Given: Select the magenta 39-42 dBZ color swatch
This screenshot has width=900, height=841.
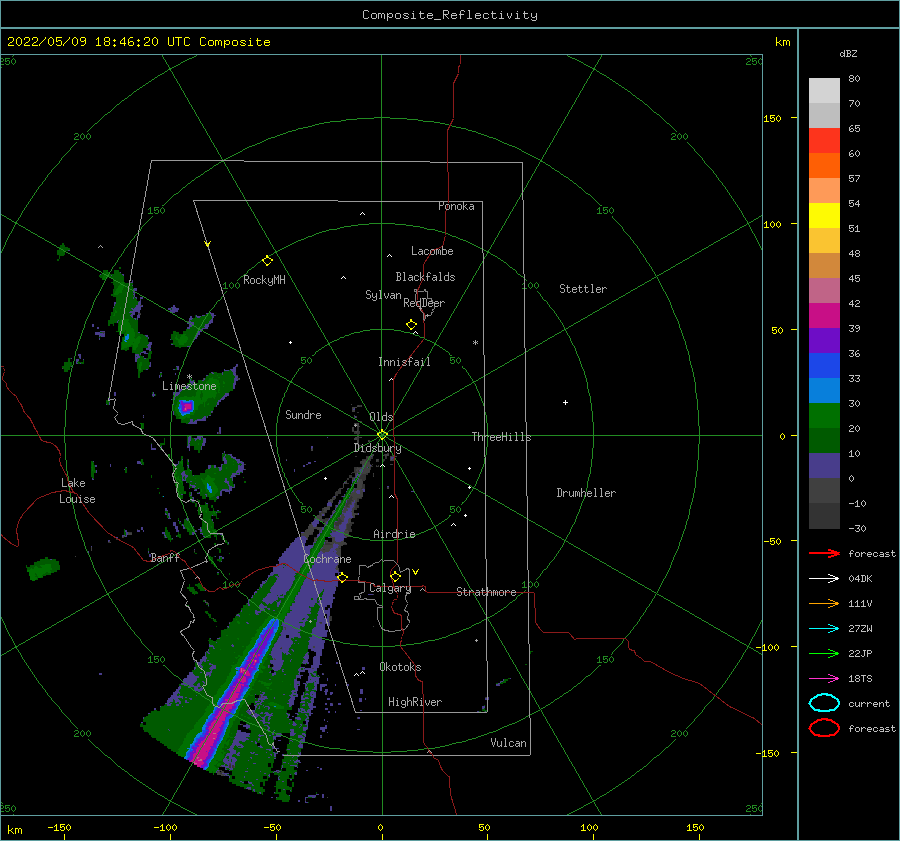Looking at the screenshot, I should pos(824,315).
